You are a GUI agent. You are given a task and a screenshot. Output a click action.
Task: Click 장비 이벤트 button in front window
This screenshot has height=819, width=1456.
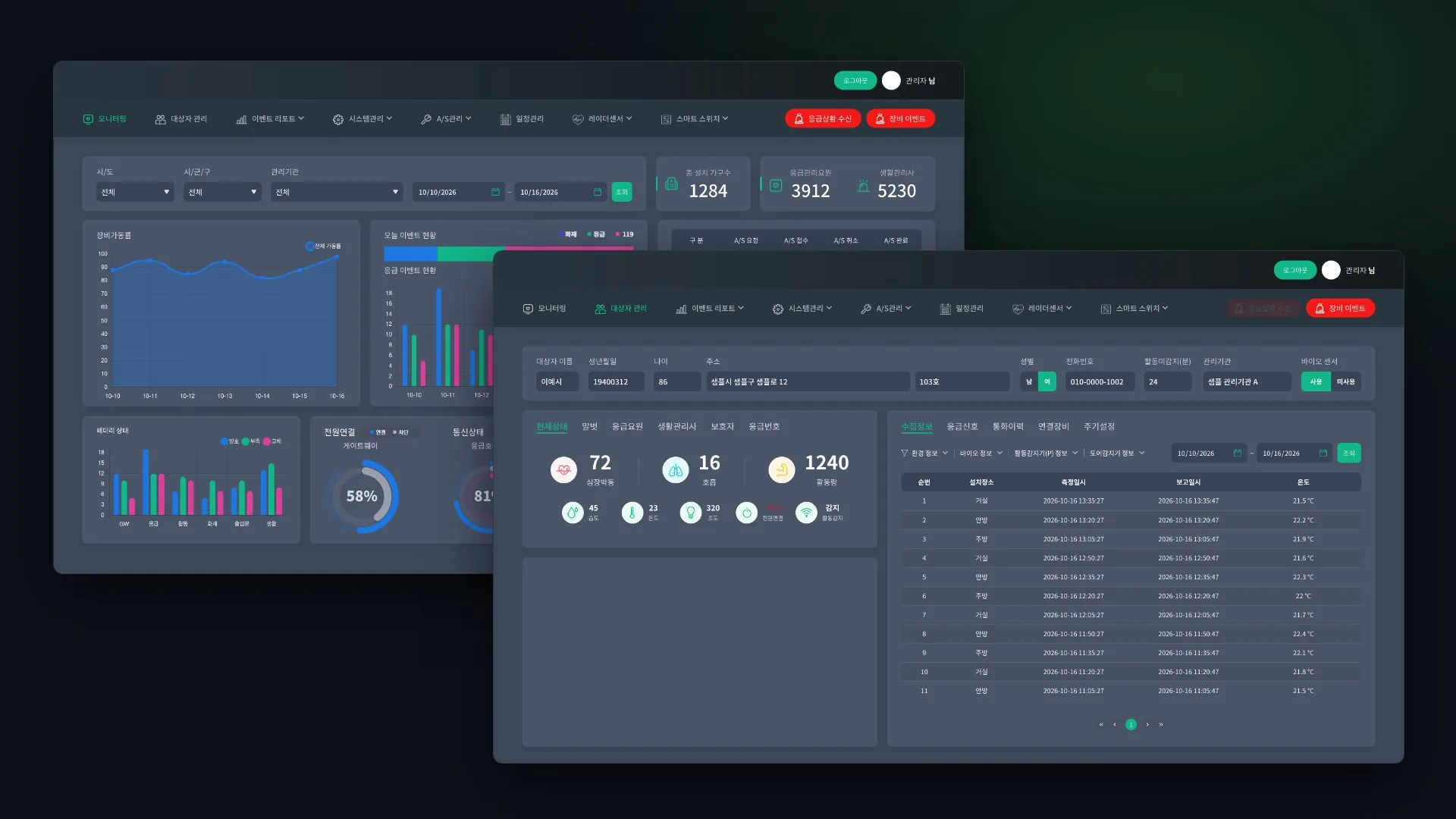pyautogui.click(x=1340, y=308)
